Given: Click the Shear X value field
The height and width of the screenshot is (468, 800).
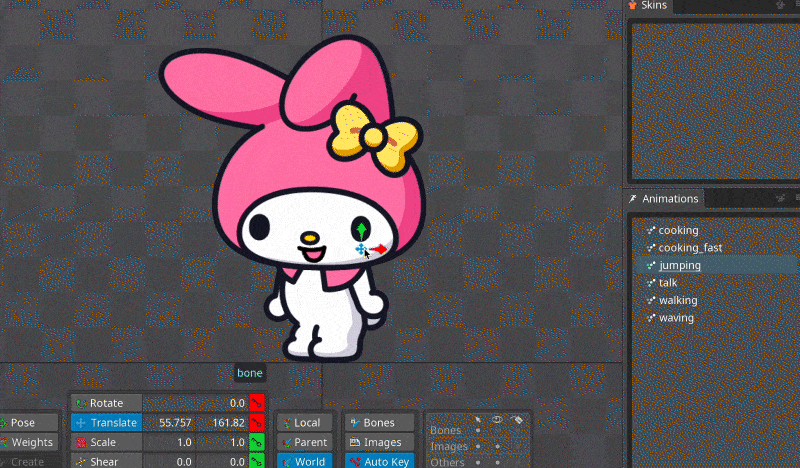Looking at the screenshot, I should [x=169, y=461].
